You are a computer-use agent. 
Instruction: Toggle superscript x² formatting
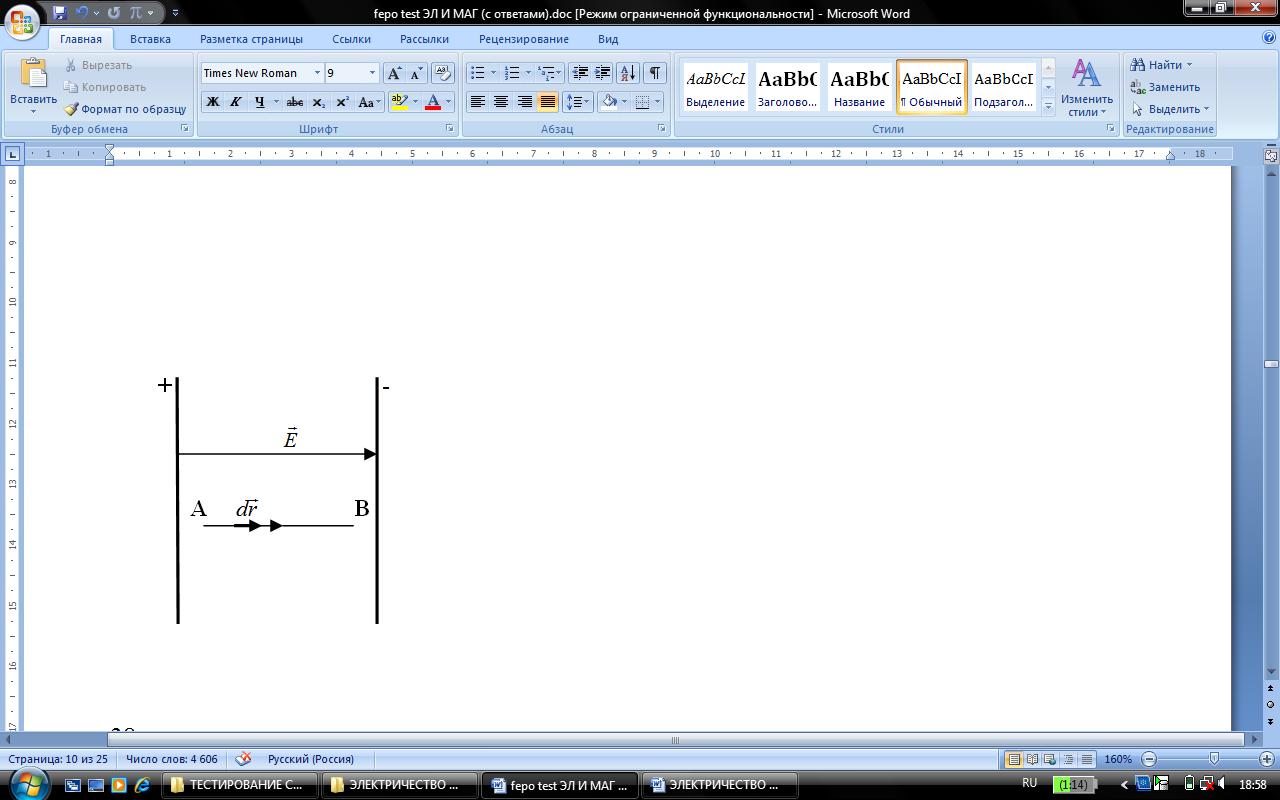click(x=342, y=102)
